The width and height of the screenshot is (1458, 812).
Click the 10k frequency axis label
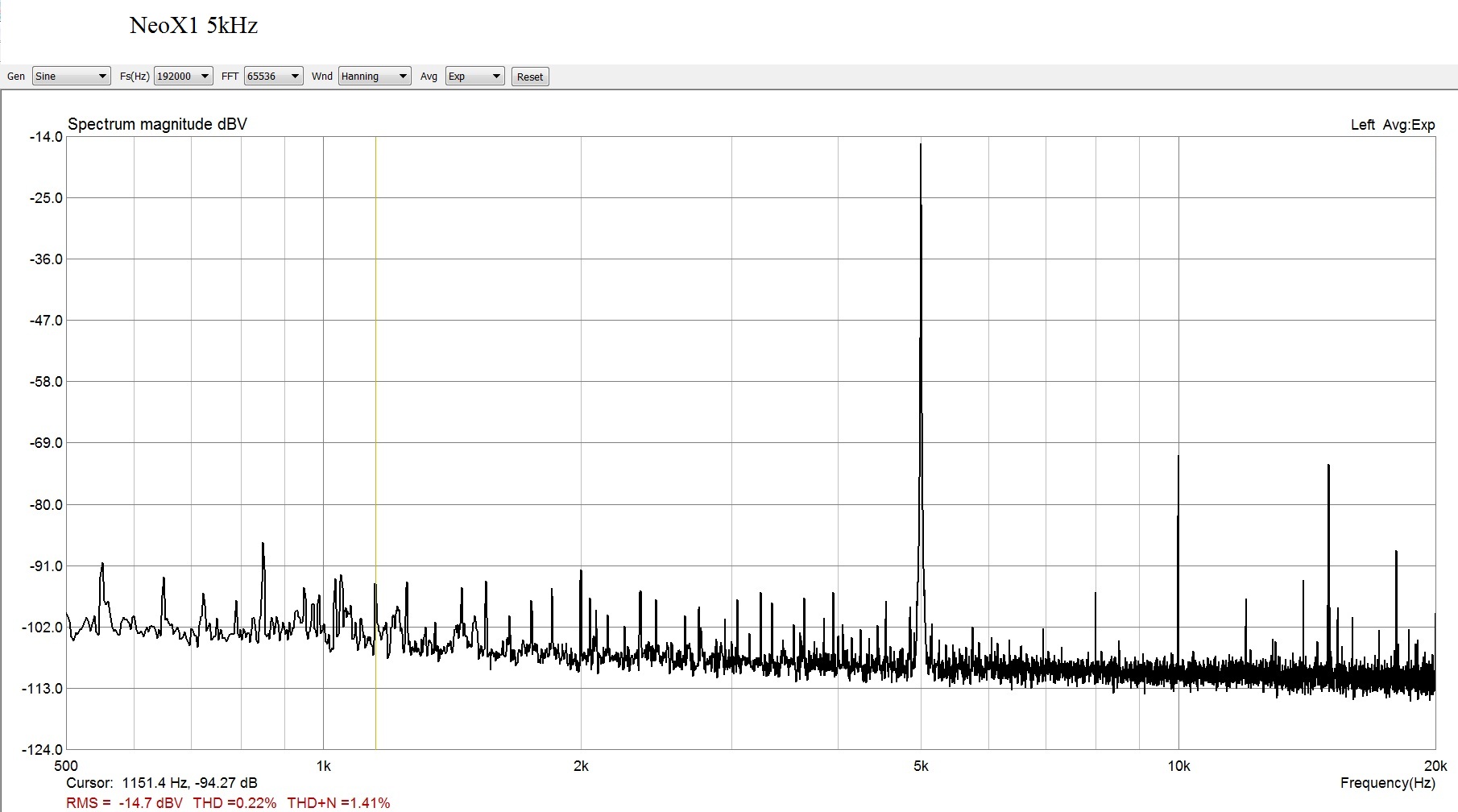point(1178,766)
